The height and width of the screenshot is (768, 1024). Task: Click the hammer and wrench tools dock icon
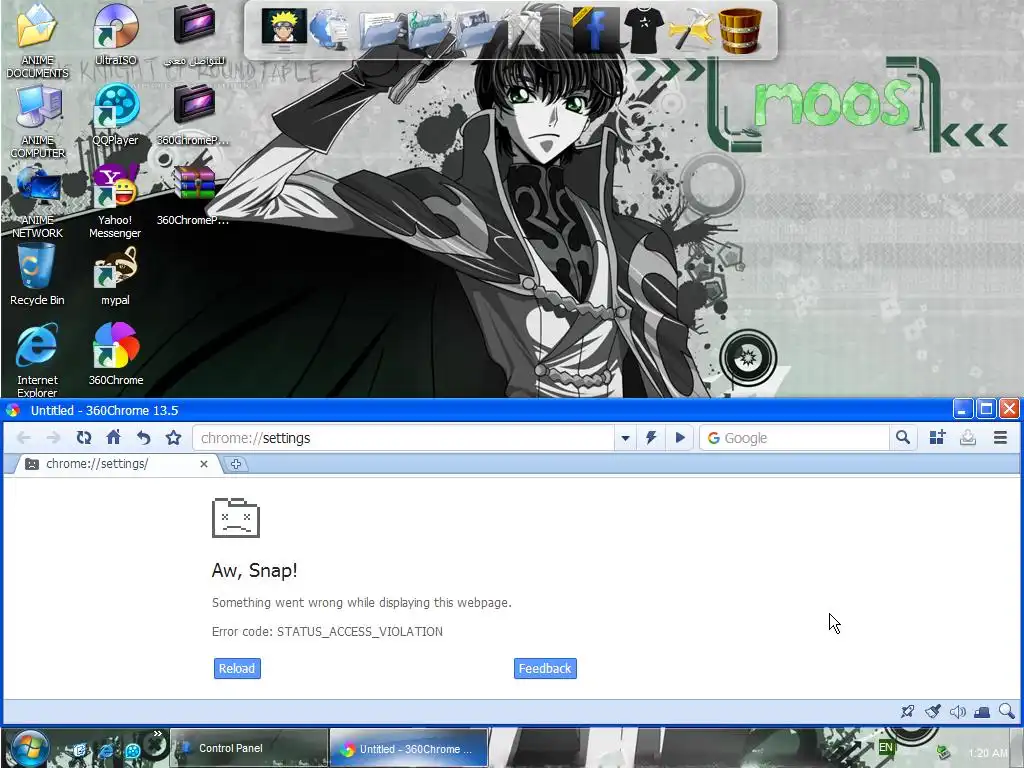[x=691, y=29]
